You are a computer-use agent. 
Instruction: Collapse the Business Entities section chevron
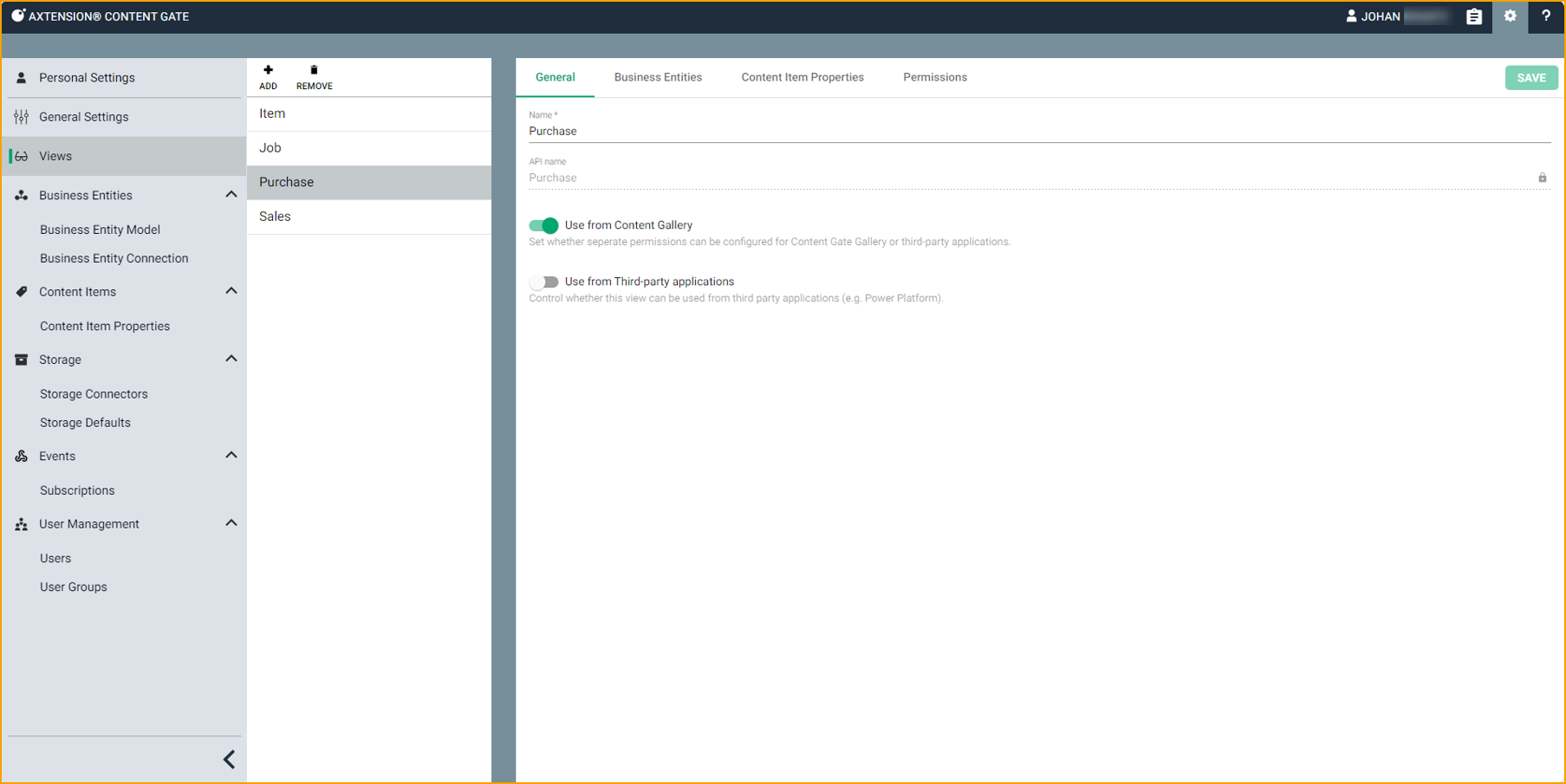coord(231,195)
